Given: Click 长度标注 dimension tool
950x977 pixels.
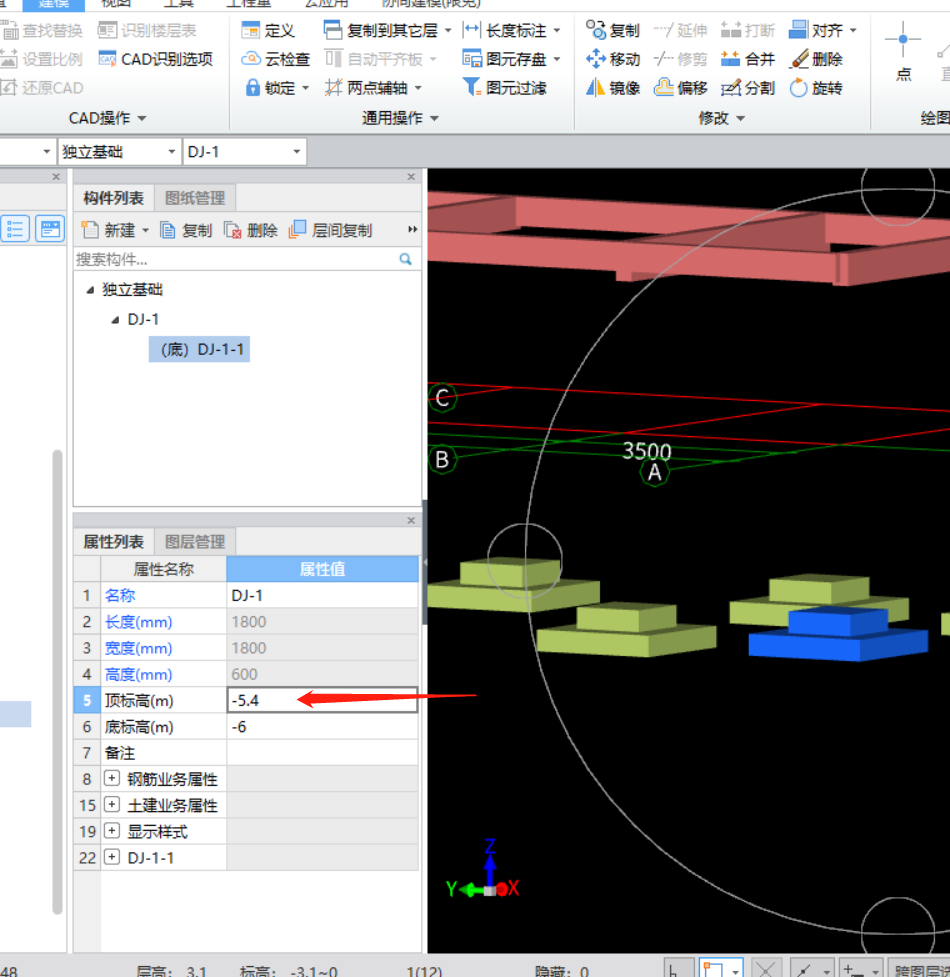Looking at the screenshot, I should (x=505, y=30).
